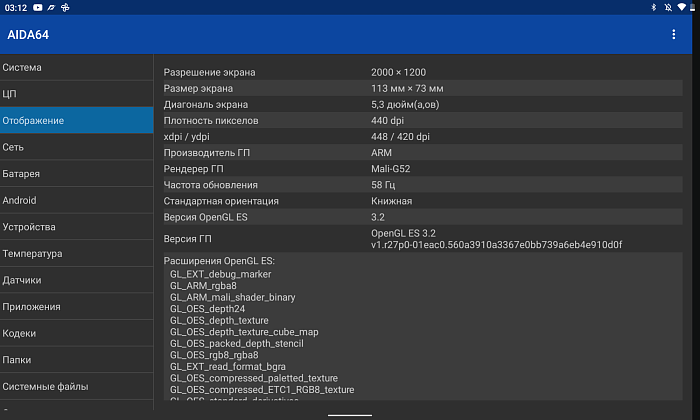Open the Android category

[76, 200]
